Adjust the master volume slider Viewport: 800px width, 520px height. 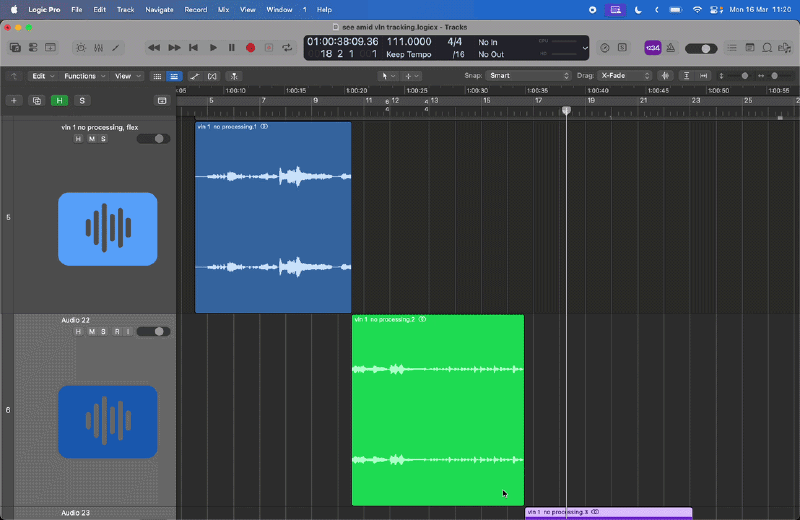pyautogui.click(x=701, y=48)
